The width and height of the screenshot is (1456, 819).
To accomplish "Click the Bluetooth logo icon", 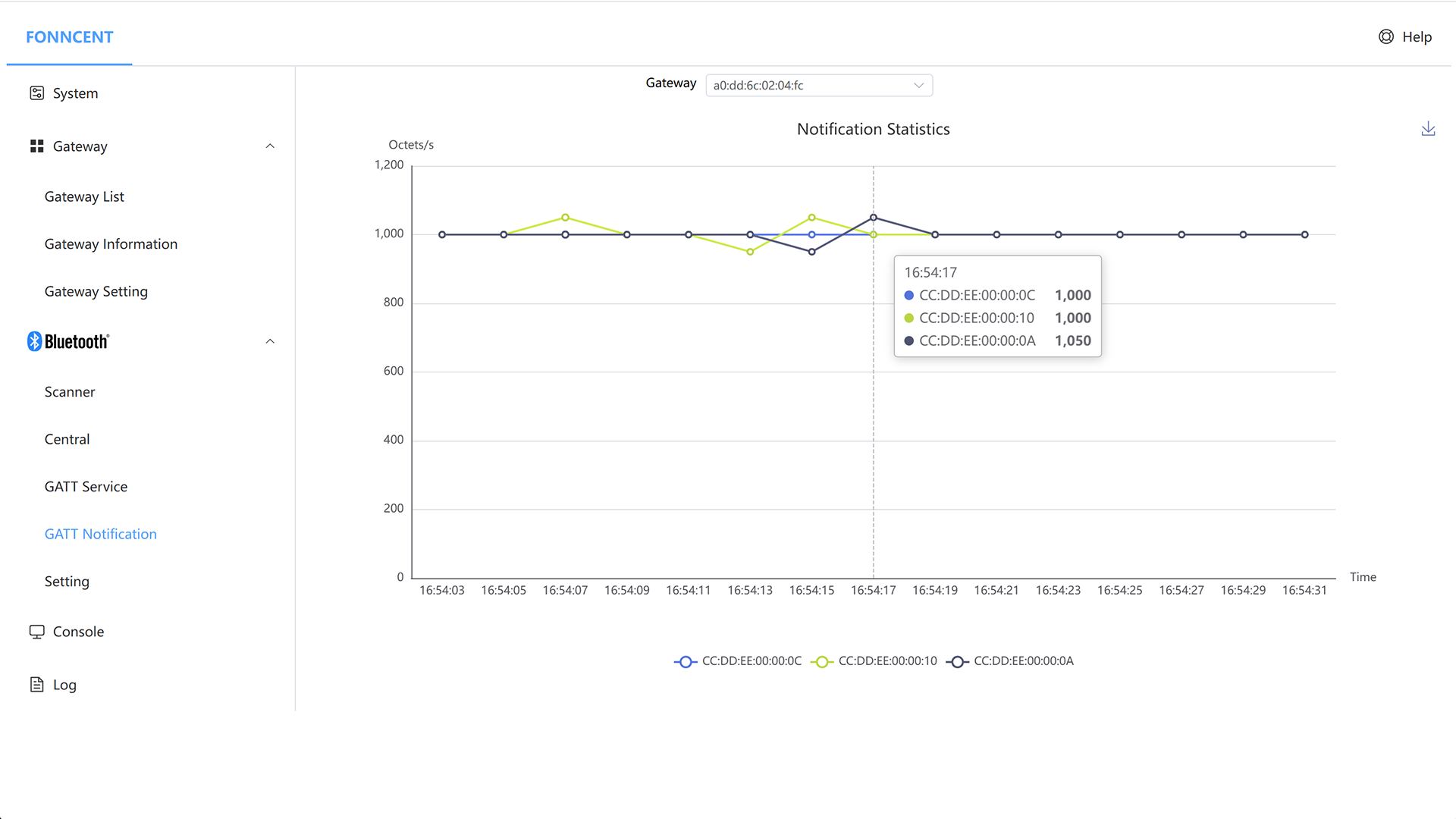I will click(34, 341).
